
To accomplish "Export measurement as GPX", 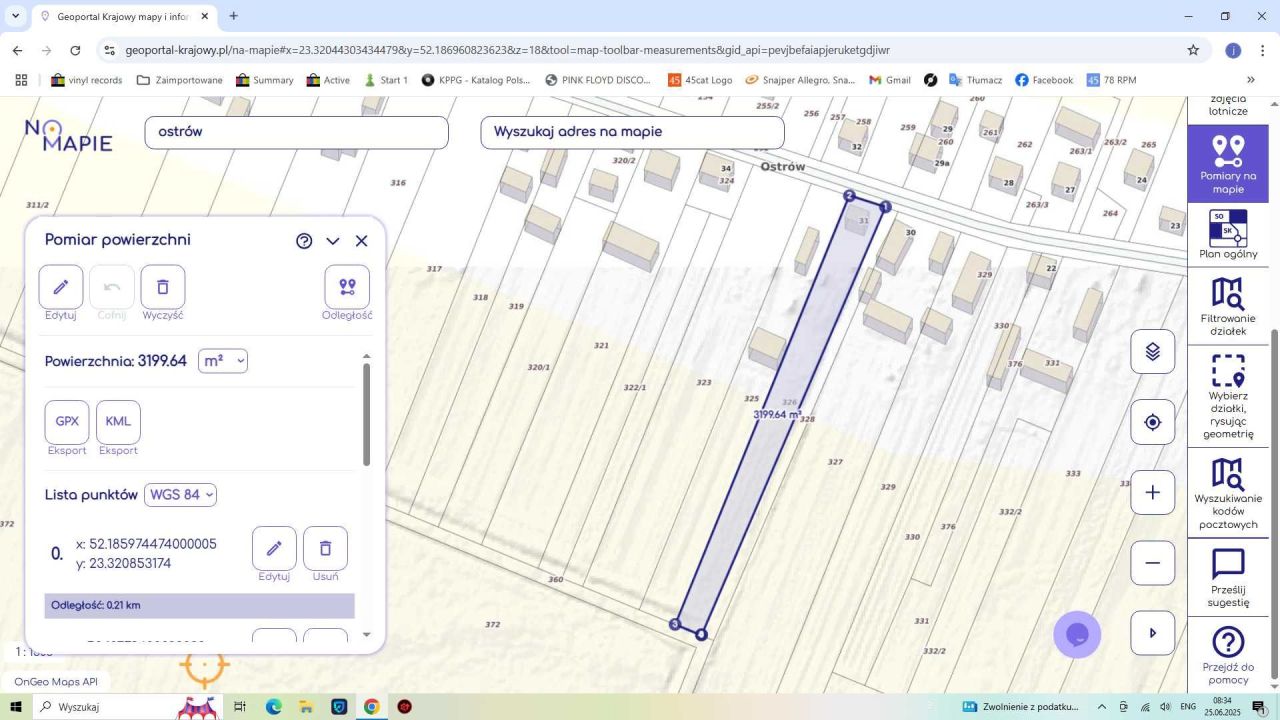I will (67, 422).
